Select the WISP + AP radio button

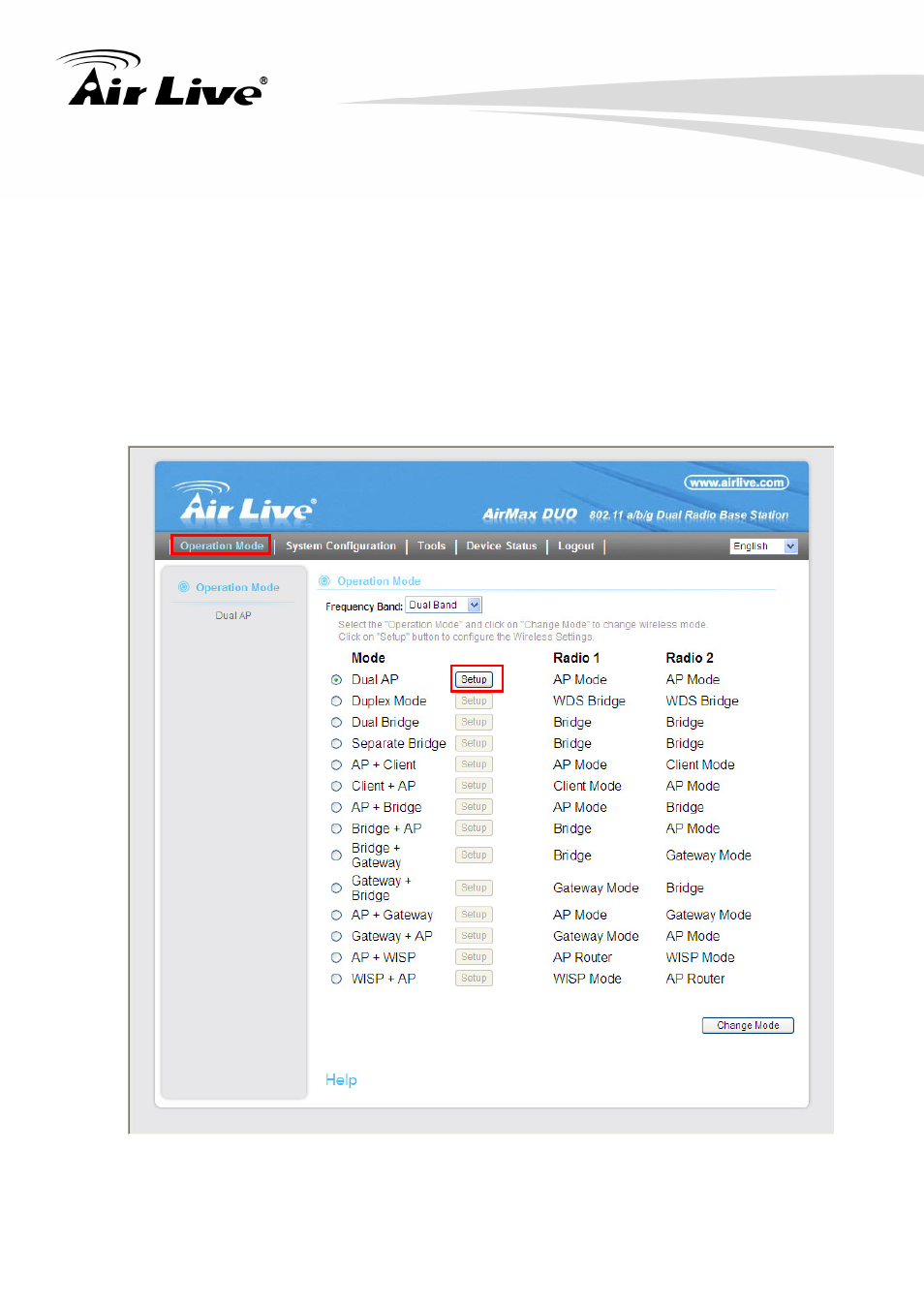pos(336,980)
